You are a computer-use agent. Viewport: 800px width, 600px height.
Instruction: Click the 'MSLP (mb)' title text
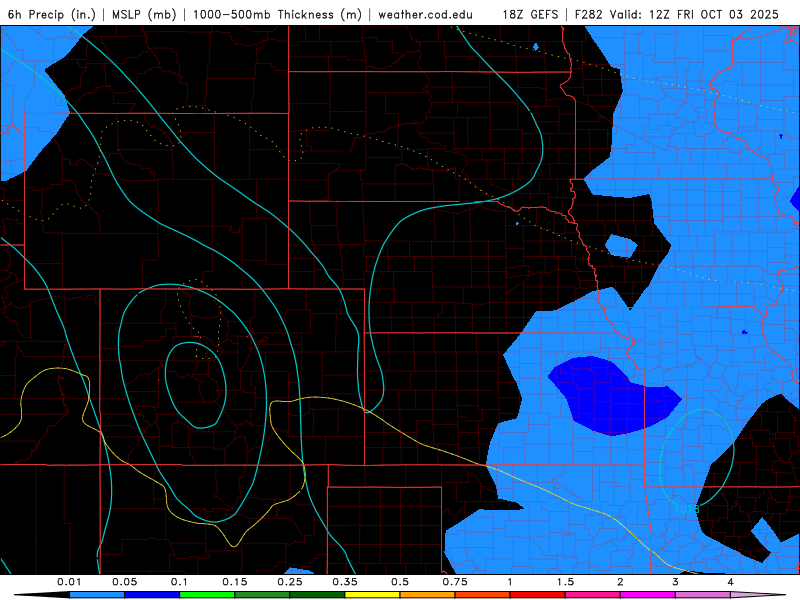[144, 14]
